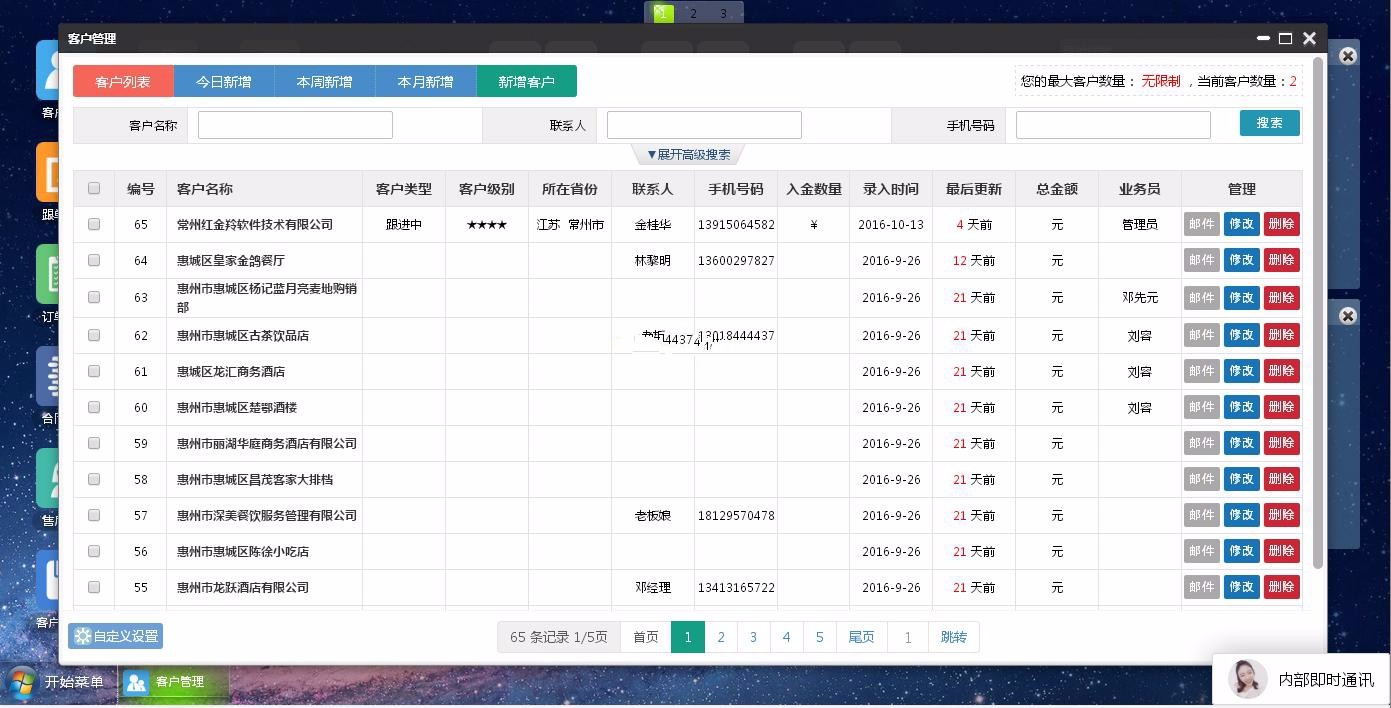
Task: Open the 本周新增 tab
Action: (325, 81)
